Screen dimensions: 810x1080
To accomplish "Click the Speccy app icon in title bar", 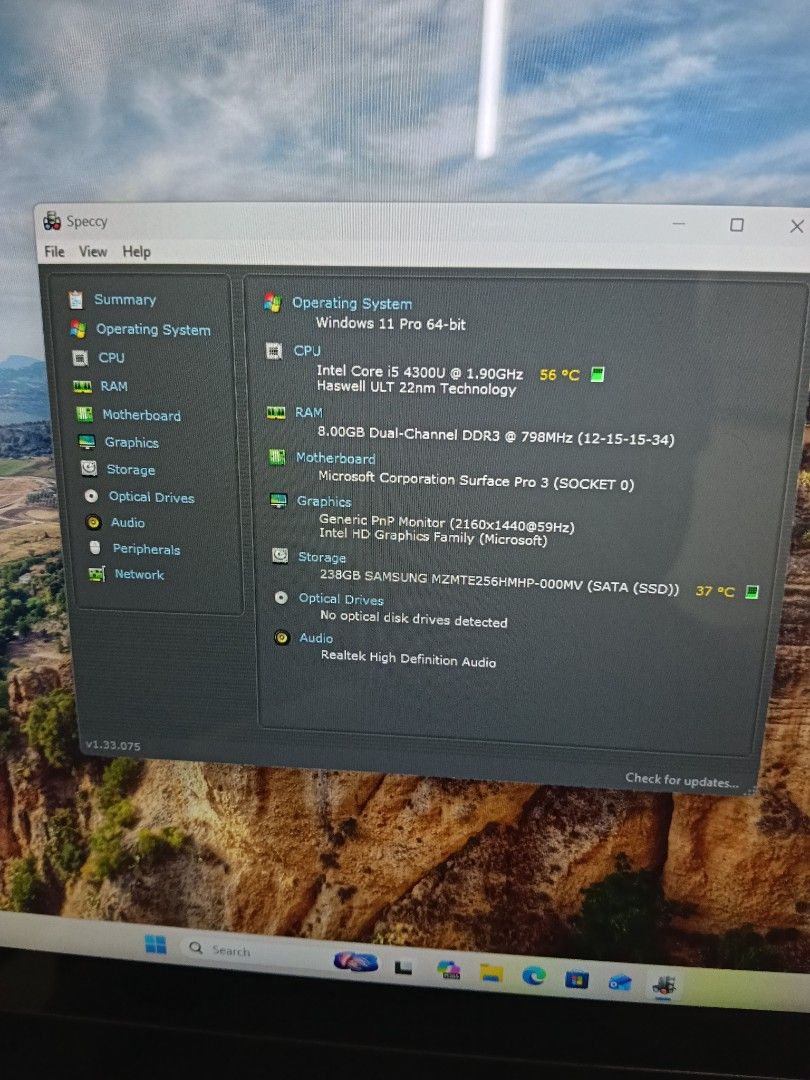I will (x=52, y=221).
